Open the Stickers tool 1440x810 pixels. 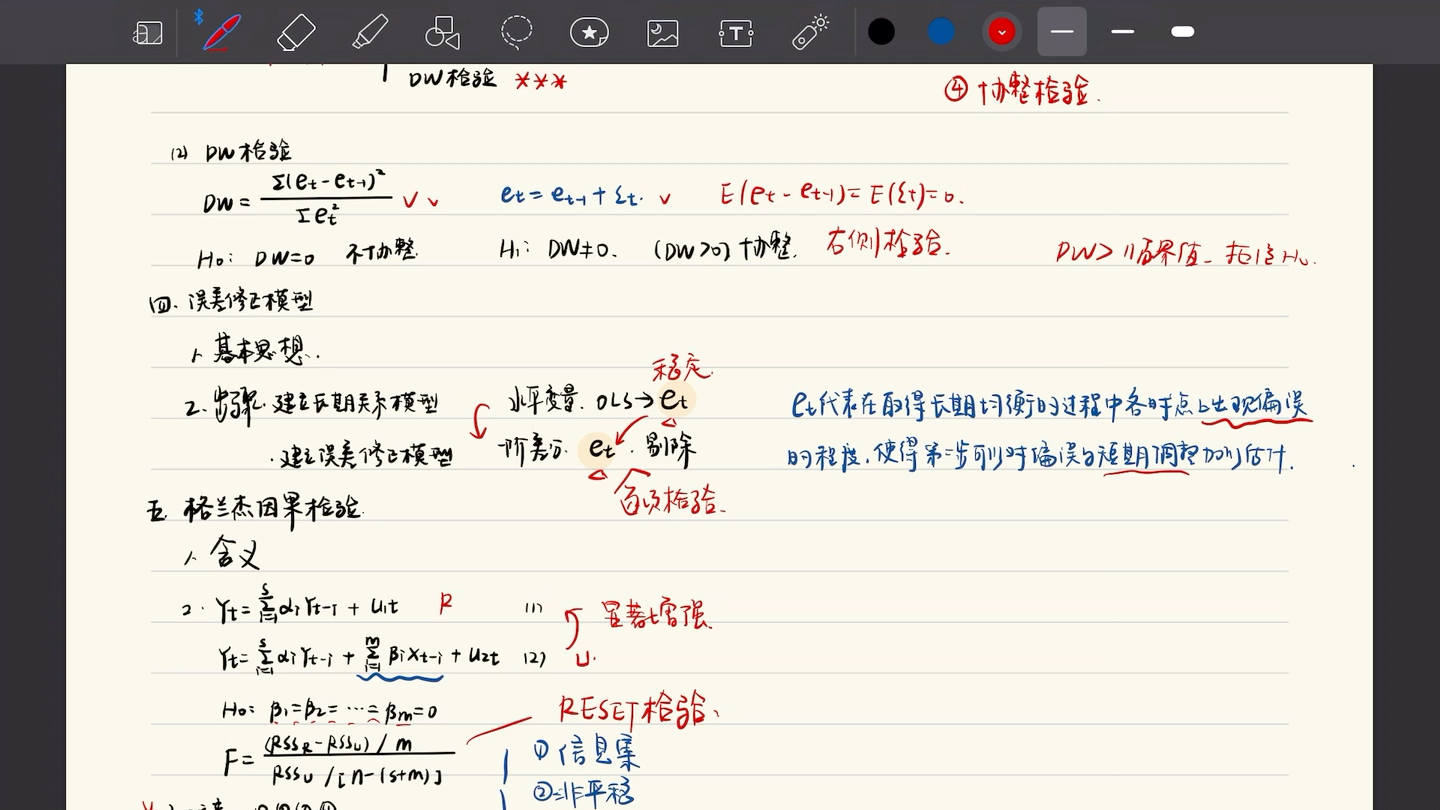click(589, 32)
